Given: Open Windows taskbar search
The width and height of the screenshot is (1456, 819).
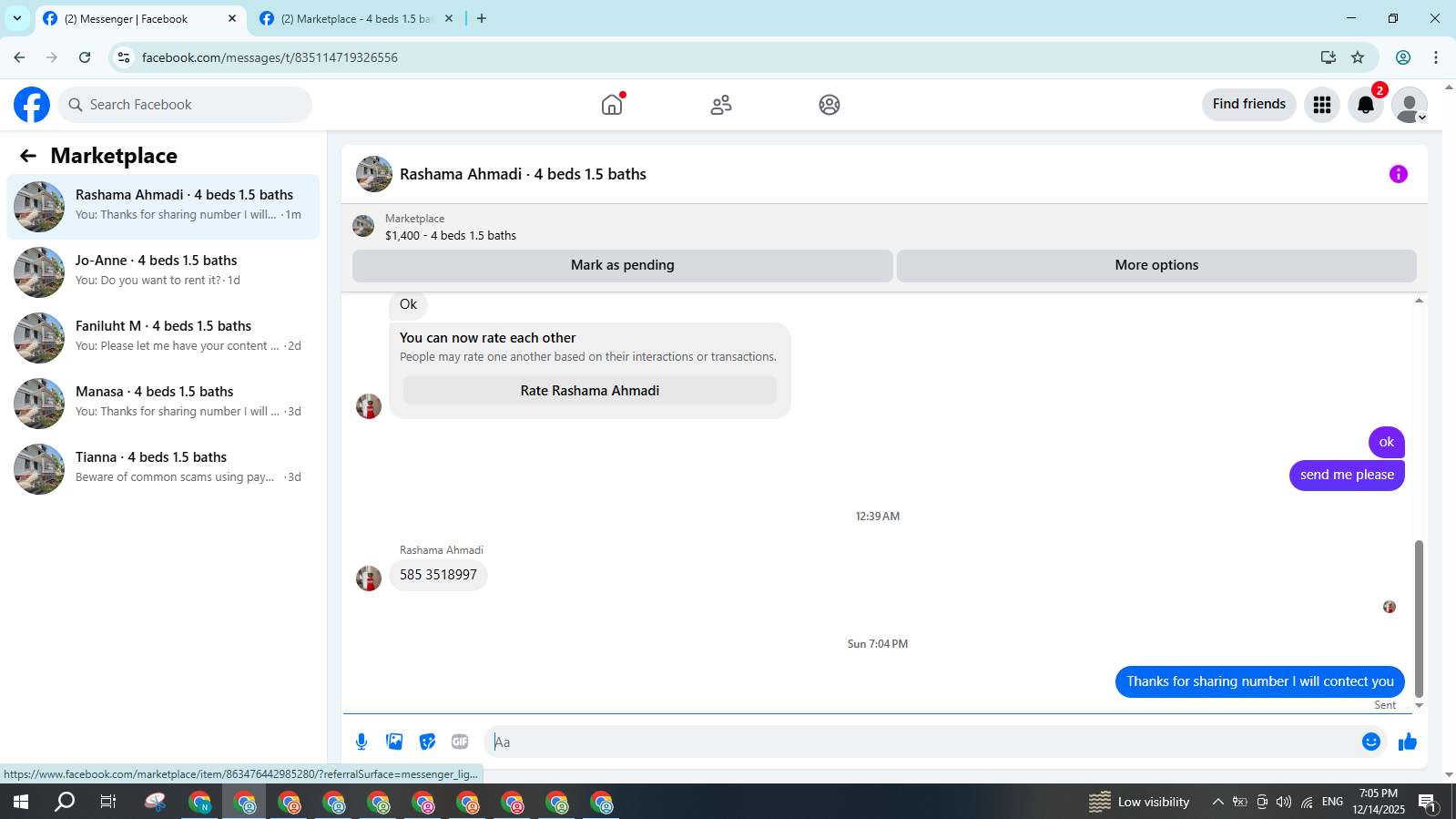Looking at the screenshot, I should [x=65, y=802].
